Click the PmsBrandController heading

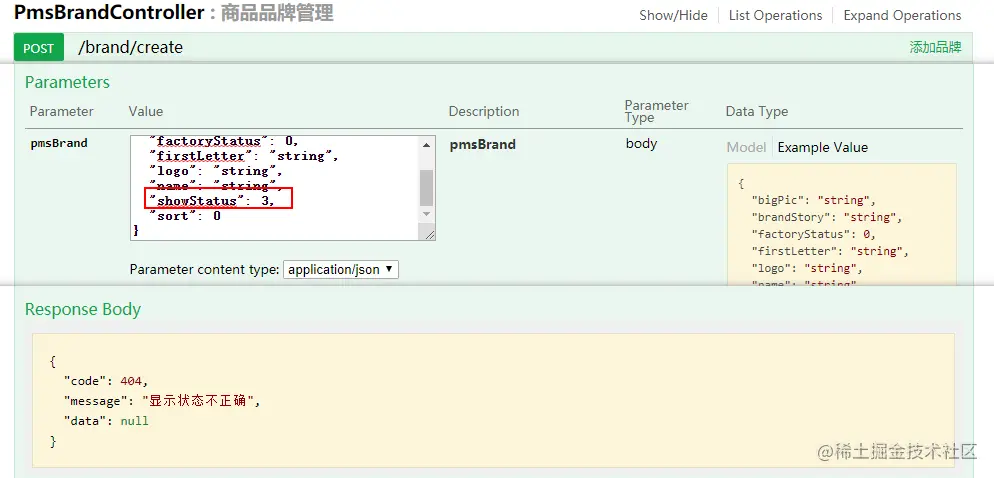[x=109, y=12]
